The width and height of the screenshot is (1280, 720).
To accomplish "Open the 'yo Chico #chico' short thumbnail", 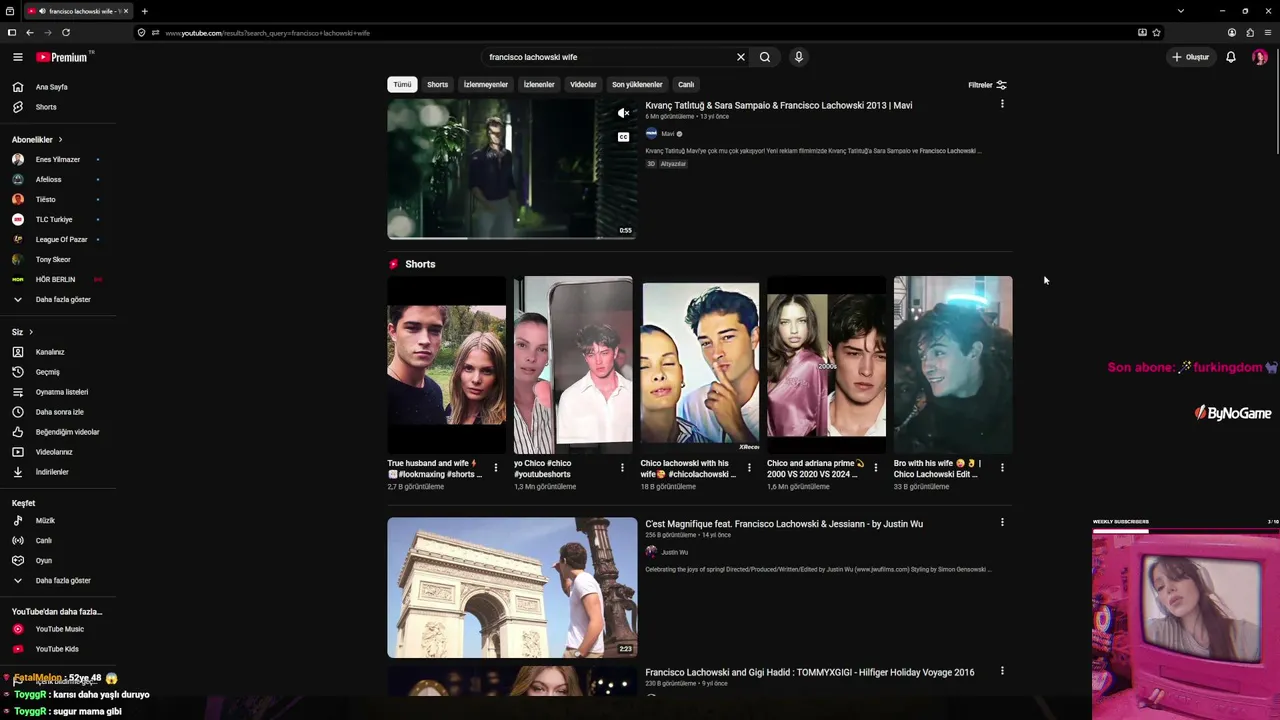I will pyautogui.click(x=573, y=365).
